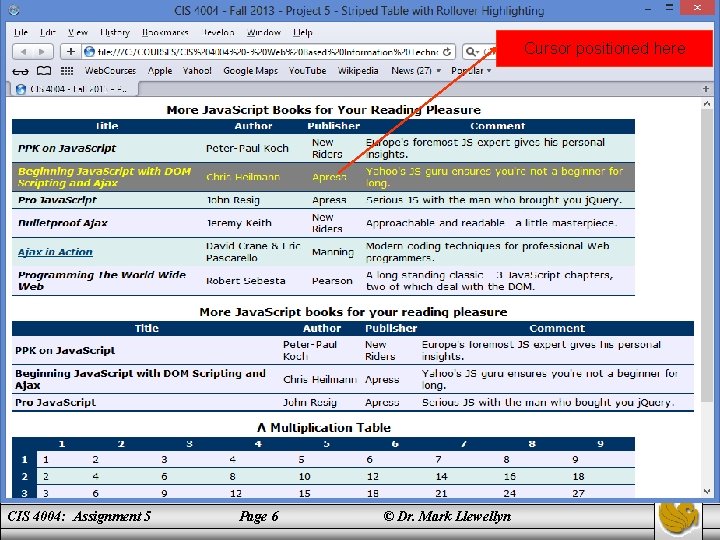720x540 pixels.
Task: Click 'PPK on JavaScript' in first table
Action: point(67,148)
